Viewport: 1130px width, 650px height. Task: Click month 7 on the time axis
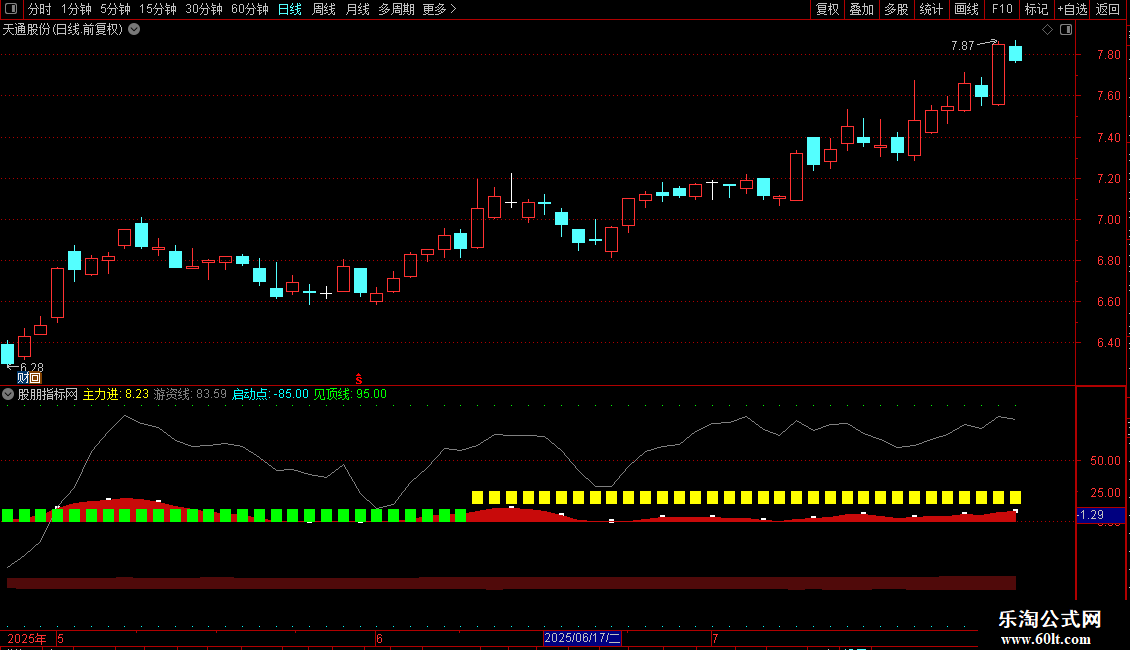click(715, 638)
